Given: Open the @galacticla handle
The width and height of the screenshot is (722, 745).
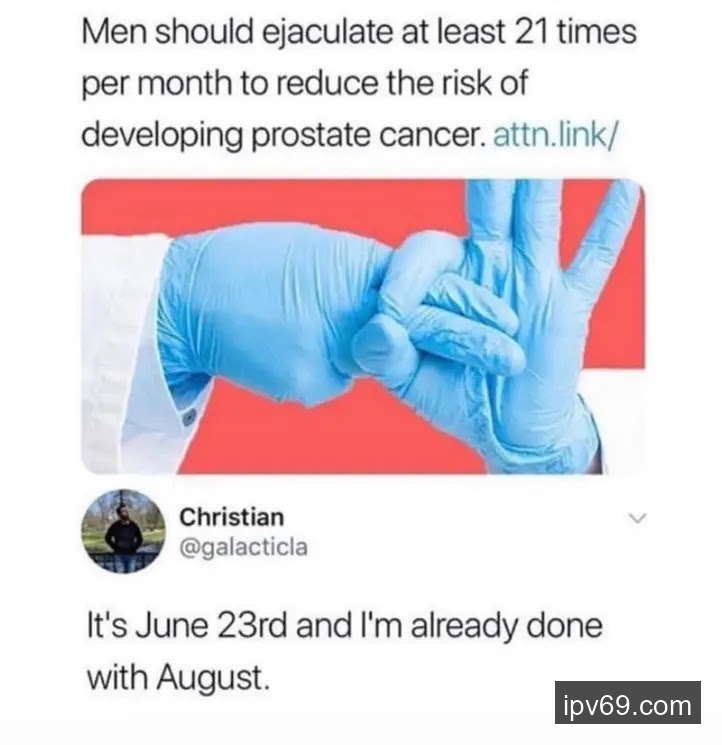Looking at the screenshot, I should coord(244,547).
